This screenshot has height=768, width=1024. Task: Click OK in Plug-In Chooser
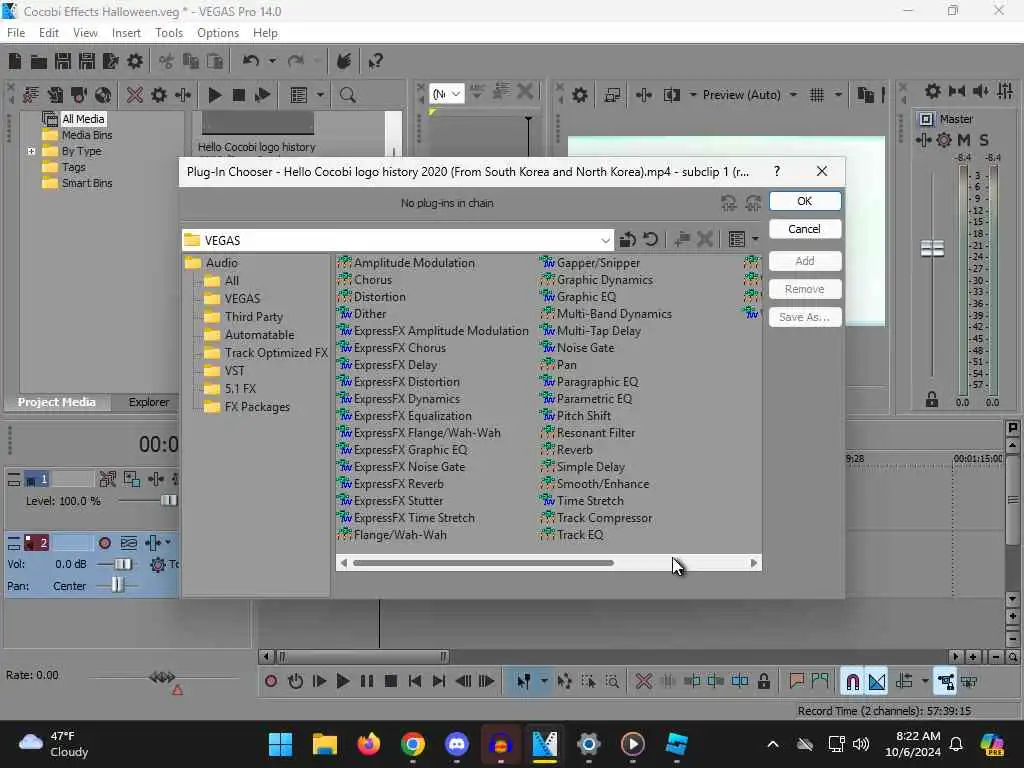(x=805, y=201)
